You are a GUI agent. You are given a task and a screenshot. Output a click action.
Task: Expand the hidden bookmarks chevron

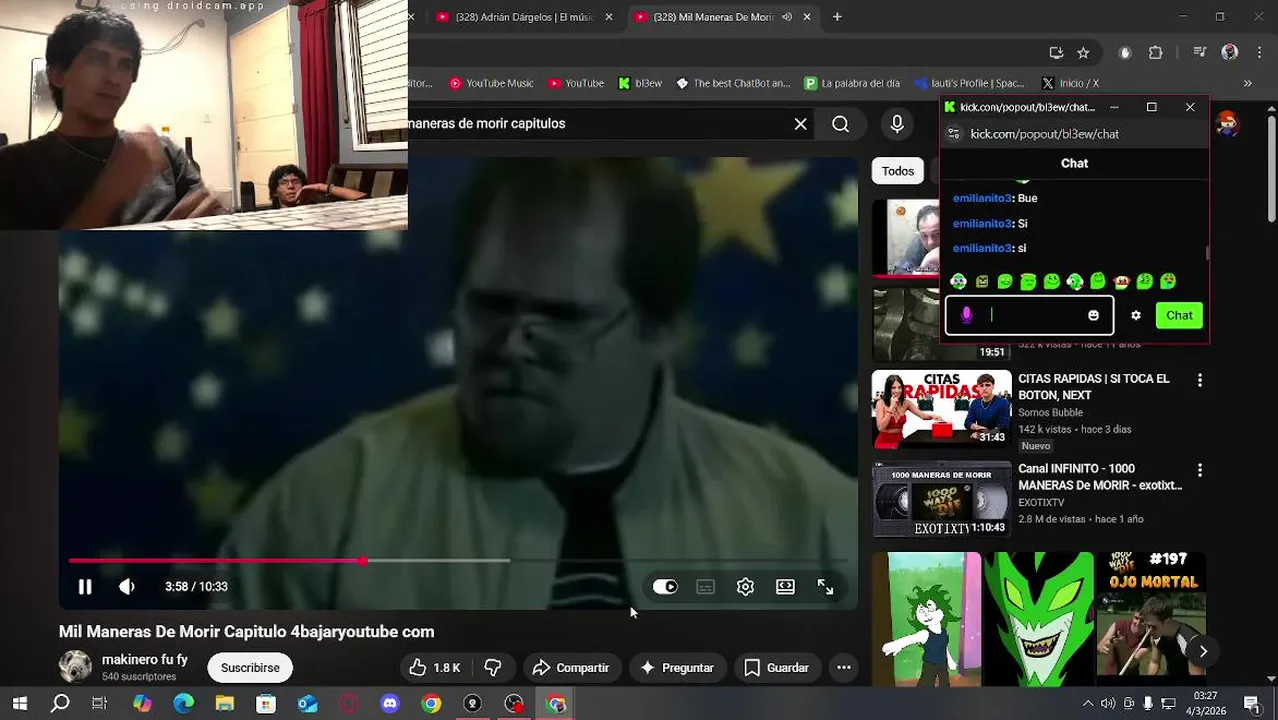coord(1248,84)
